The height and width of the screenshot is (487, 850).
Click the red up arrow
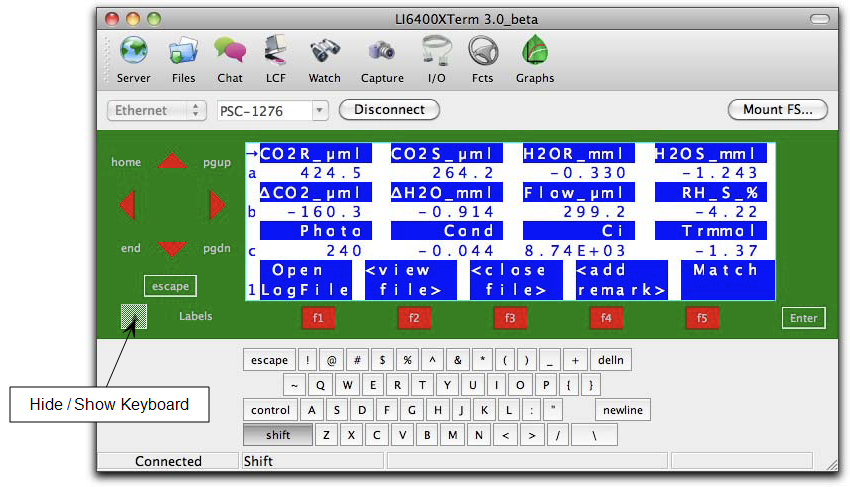pyautogui.click(x=172, y=161)
